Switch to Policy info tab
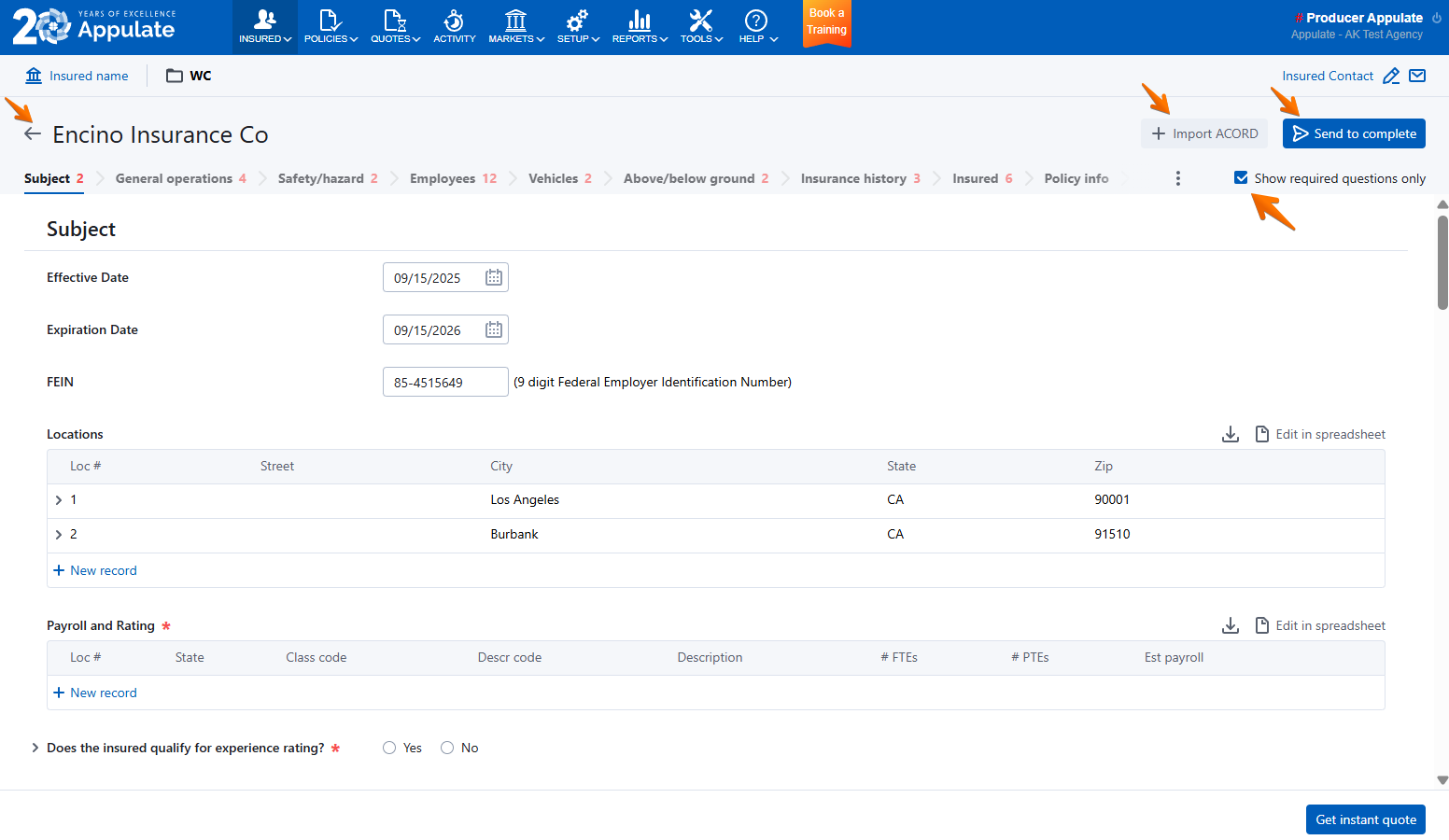 pos(1076,178)
